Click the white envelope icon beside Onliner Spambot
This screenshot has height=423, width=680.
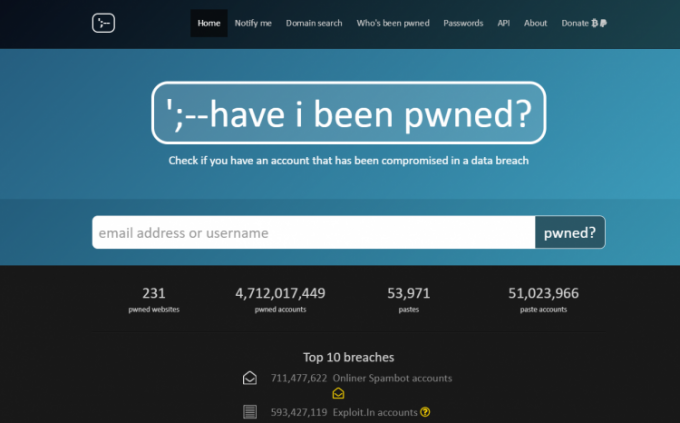[250, 378]
